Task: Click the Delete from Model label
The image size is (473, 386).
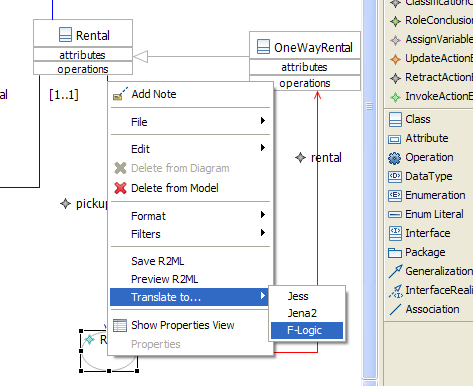Action: (x=175, y=188)
